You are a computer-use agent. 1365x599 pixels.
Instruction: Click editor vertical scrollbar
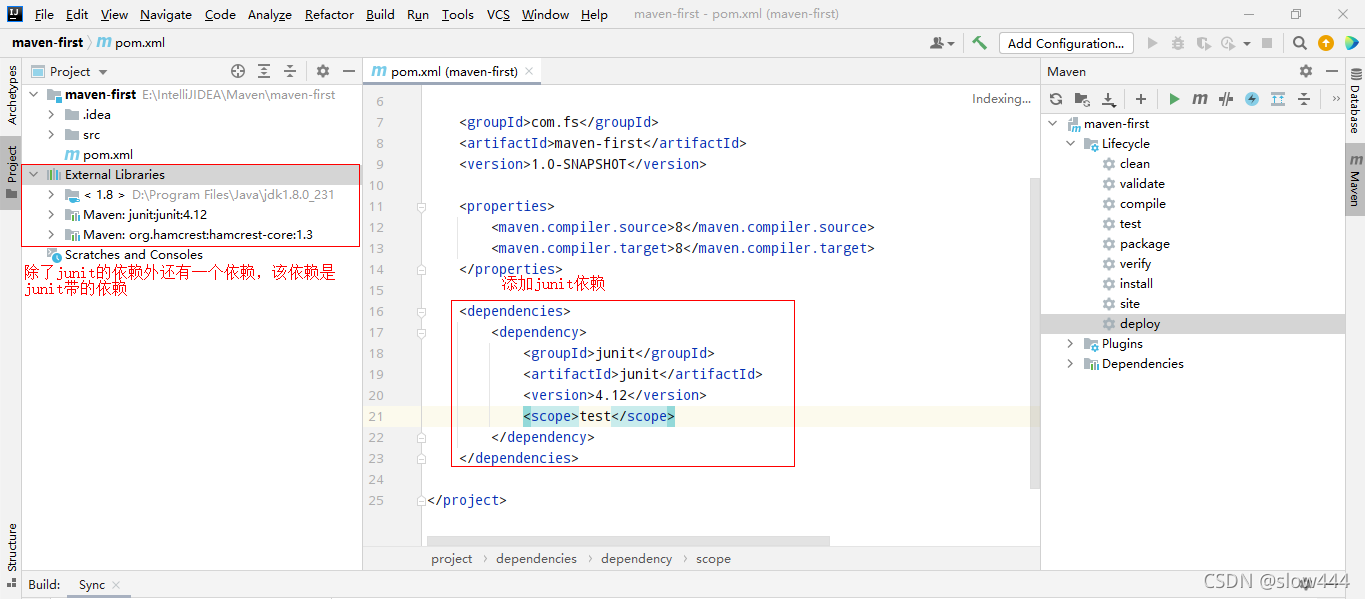coord(1035,333)
